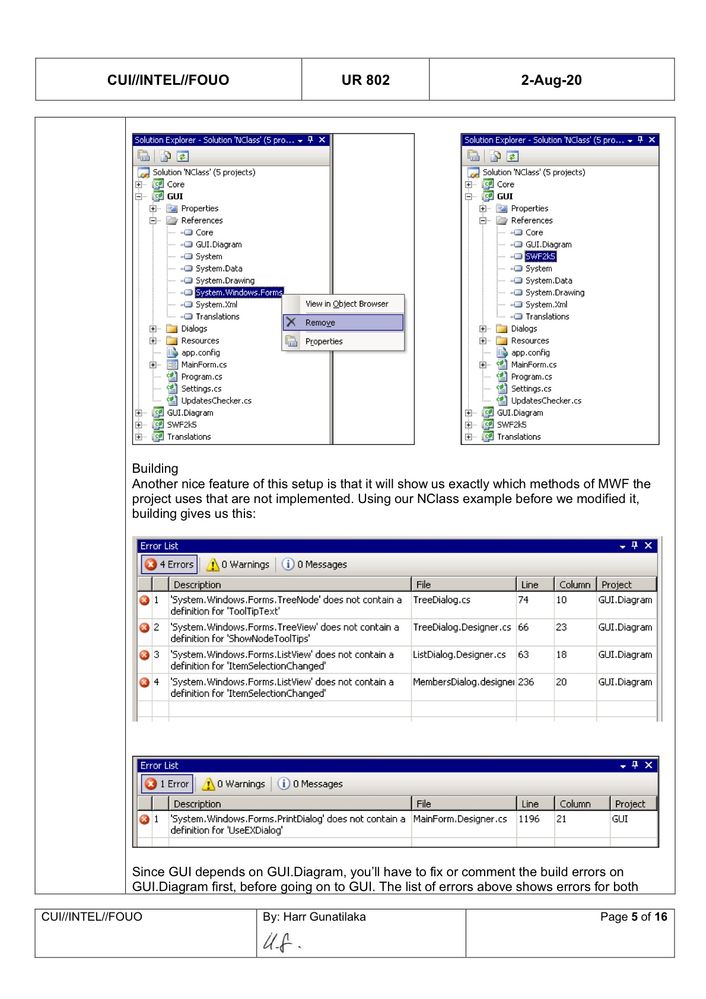Toggle the 1 Error filter button
The image size is (706, 999).
[167, 784]
